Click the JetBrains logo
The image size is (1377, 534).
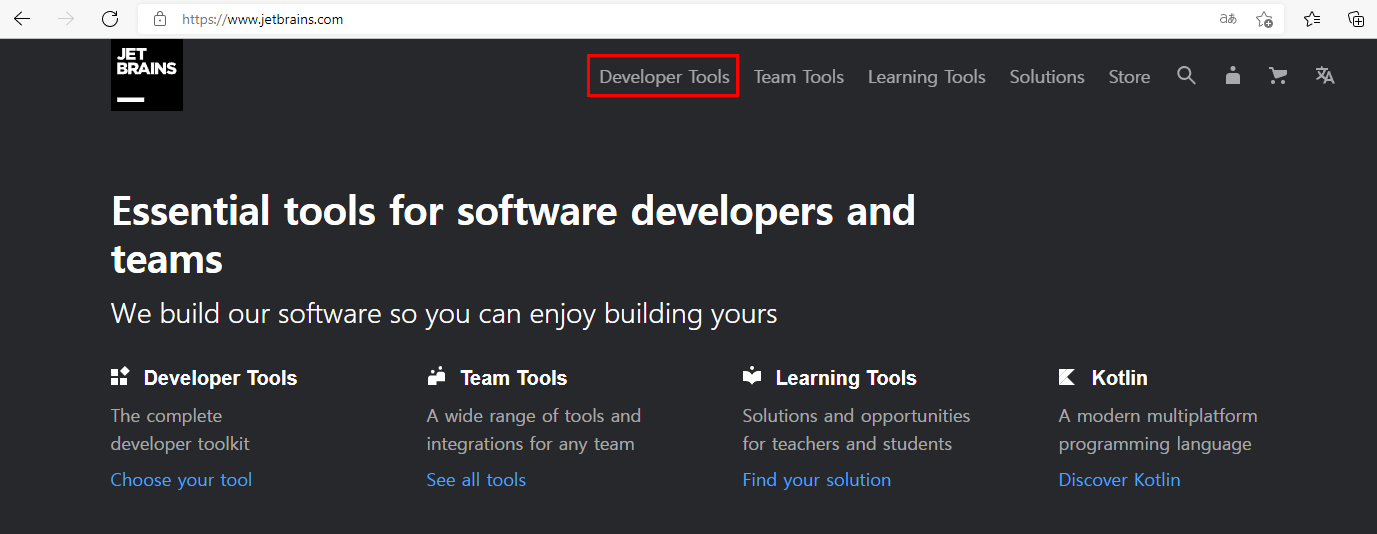point(147,75)
